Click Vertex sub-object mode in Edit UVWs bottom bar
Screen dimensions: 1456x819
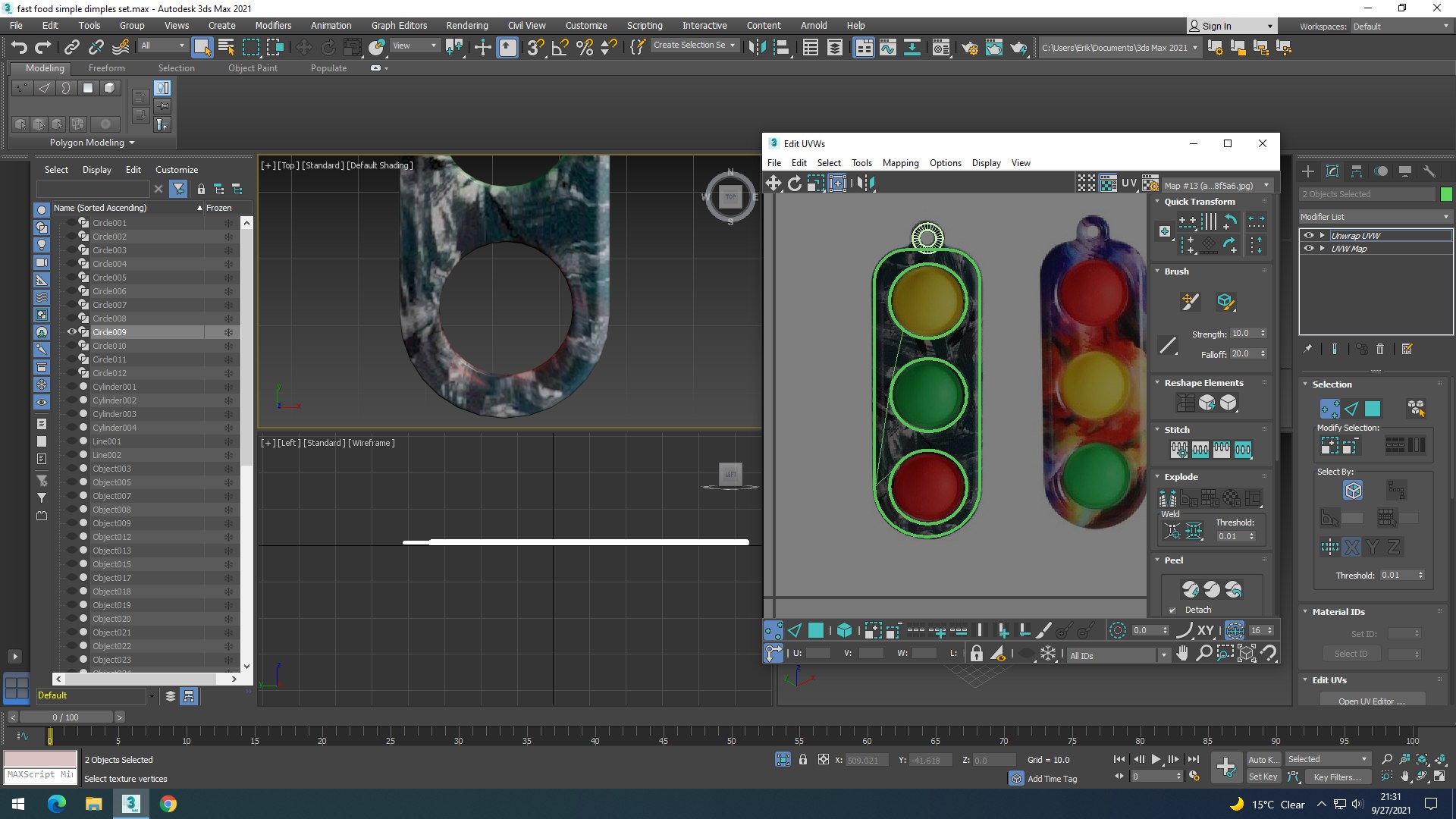[773, 630]
